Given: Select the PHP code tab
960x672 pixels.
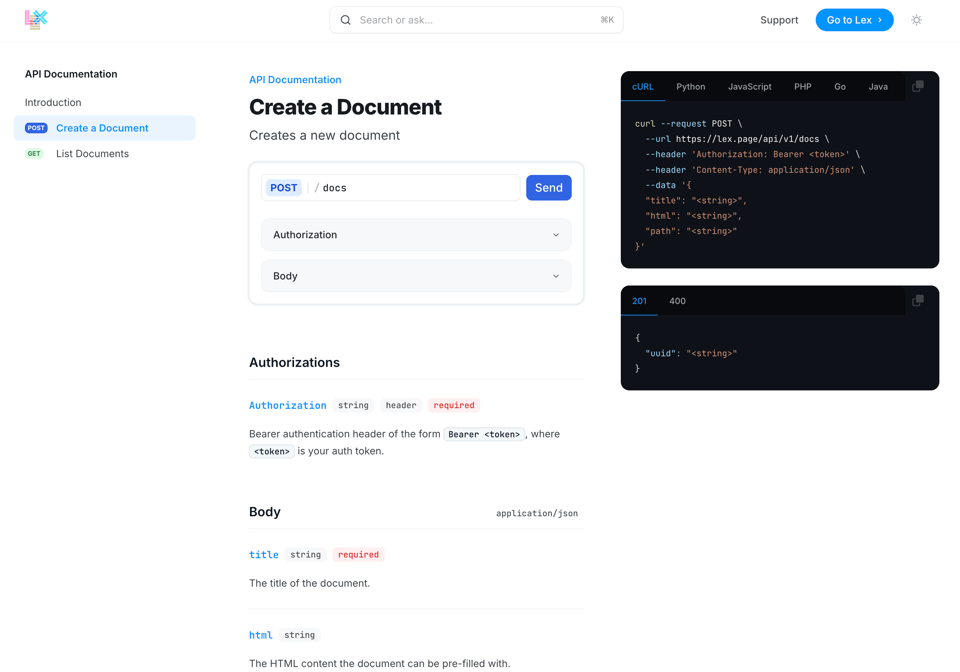Looking at the screenshot, I should coord(802,87).
